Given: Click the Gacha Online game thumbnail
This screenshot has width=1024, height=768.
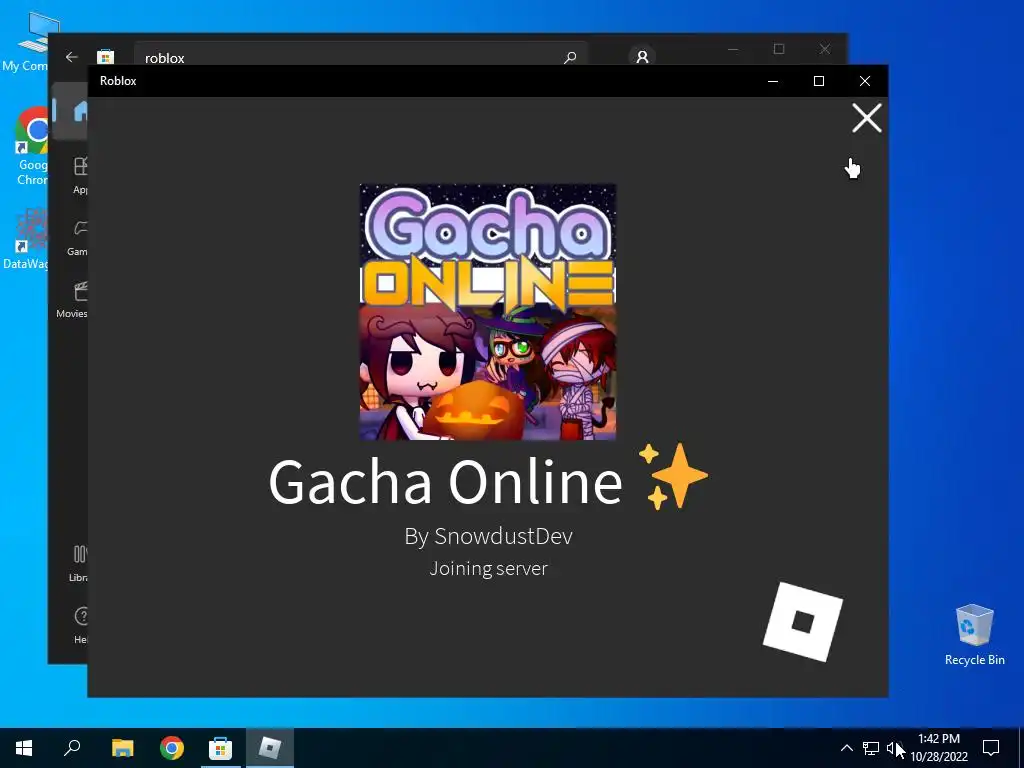Looking at the screenshot, I should click(488, 312).
